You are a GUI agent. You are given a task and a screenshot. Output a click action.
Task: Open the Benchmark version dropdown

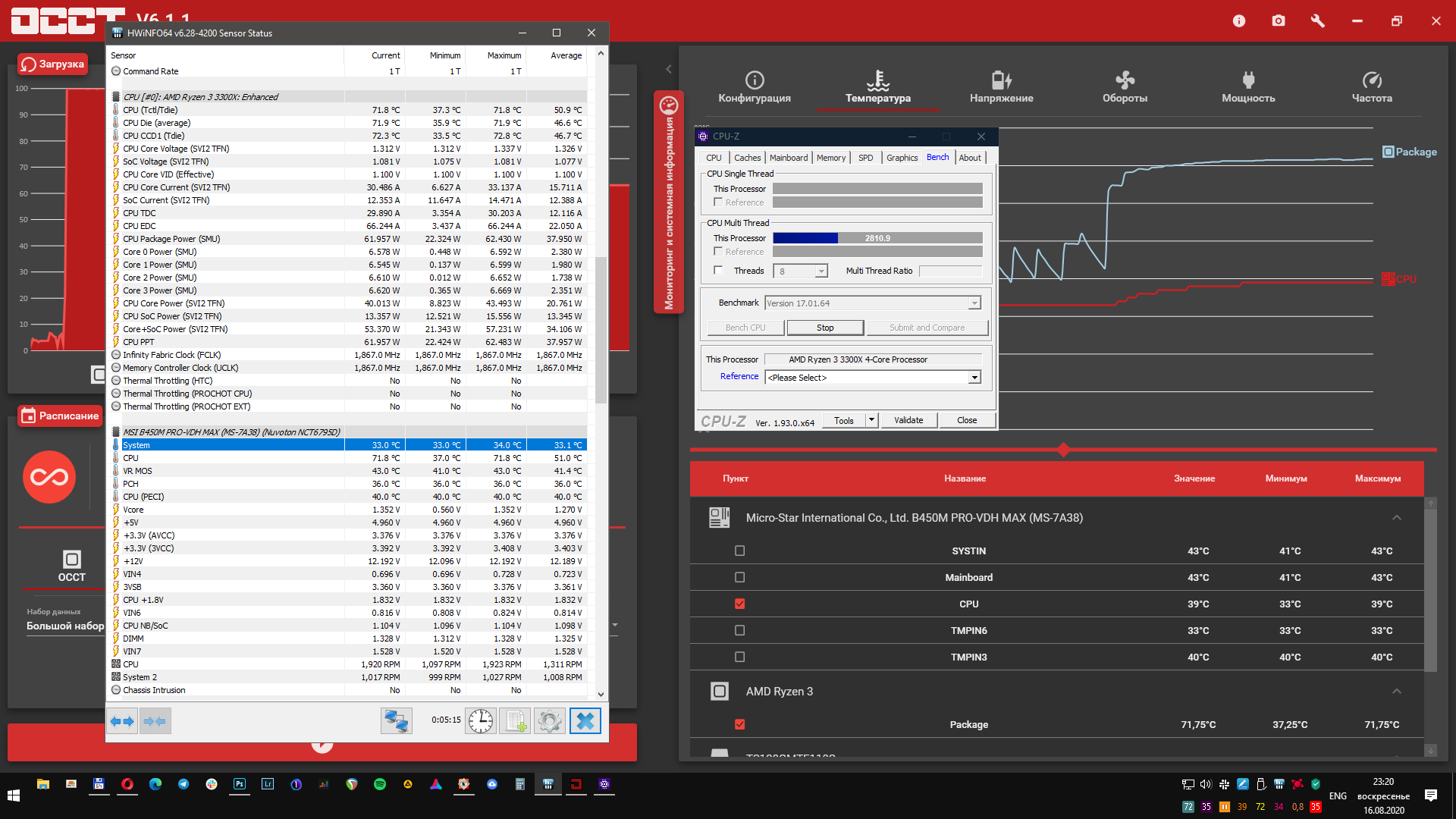974,303
